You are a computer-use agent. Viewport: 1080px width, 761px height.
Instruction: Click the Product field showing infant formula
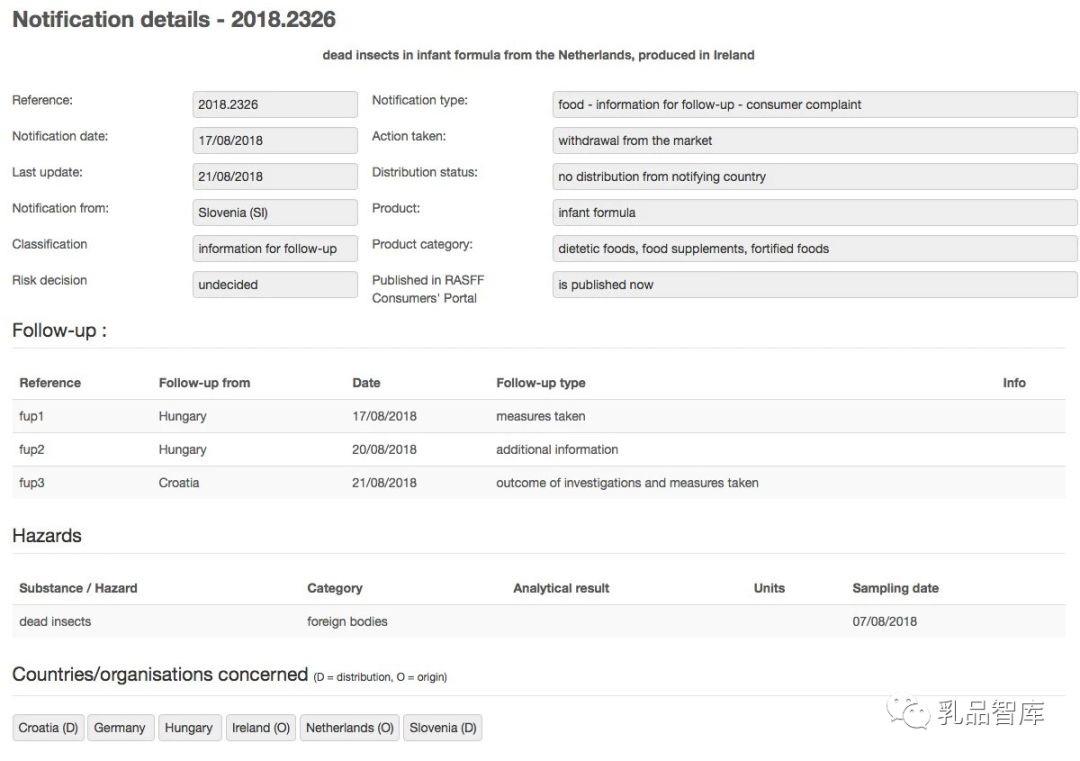(814, 212)
